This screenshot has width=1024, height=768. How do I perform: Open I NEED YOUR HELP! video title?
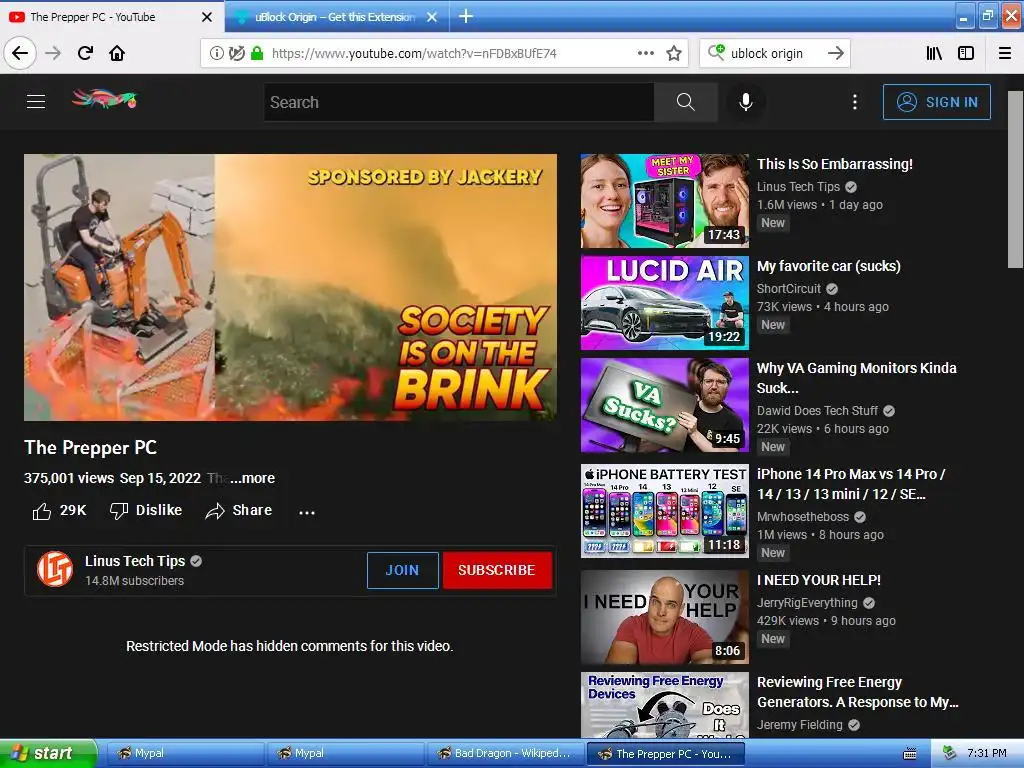tap(819, 580)
